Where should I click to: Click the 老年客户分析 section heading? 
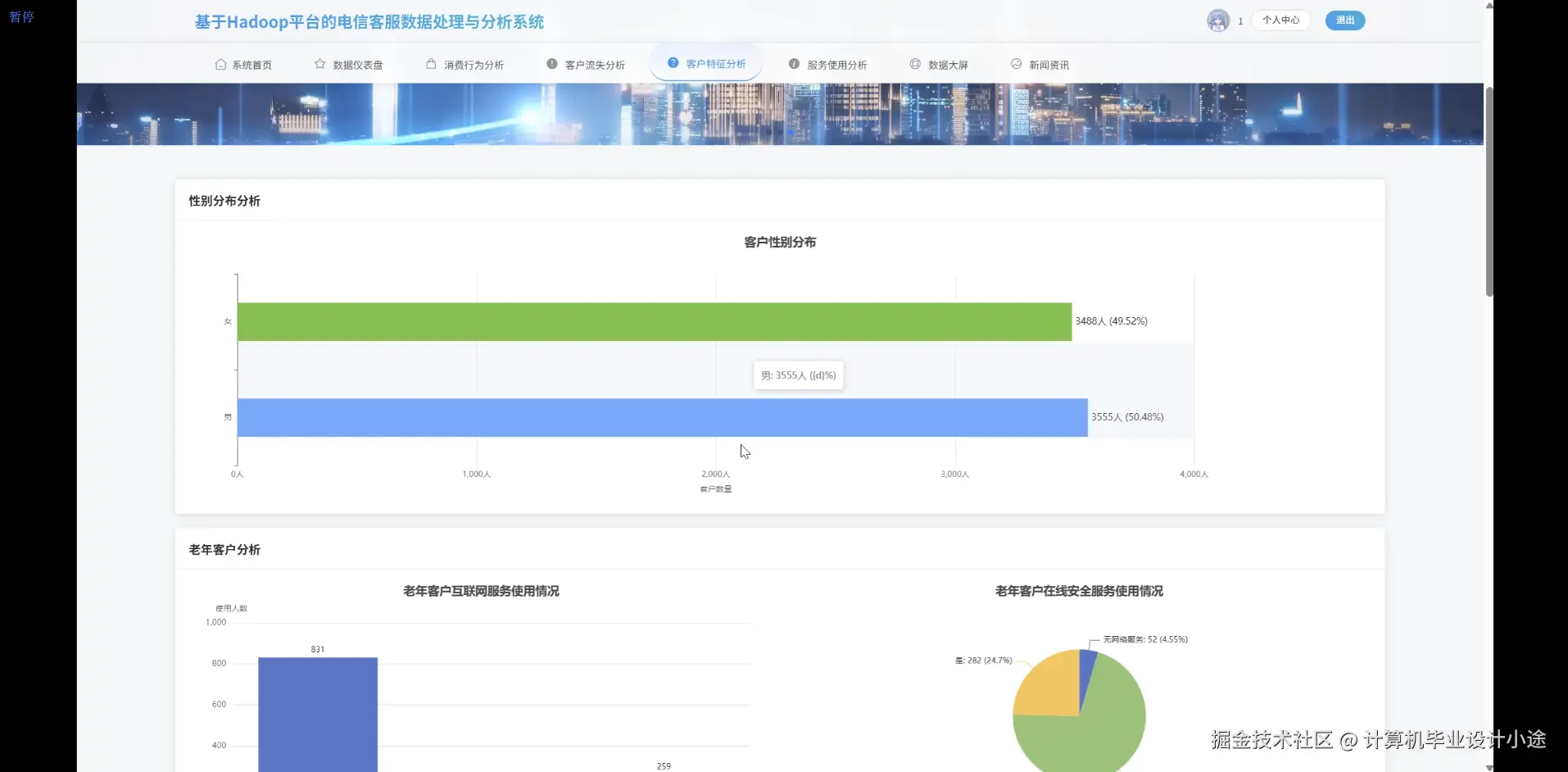coord(224,550)
